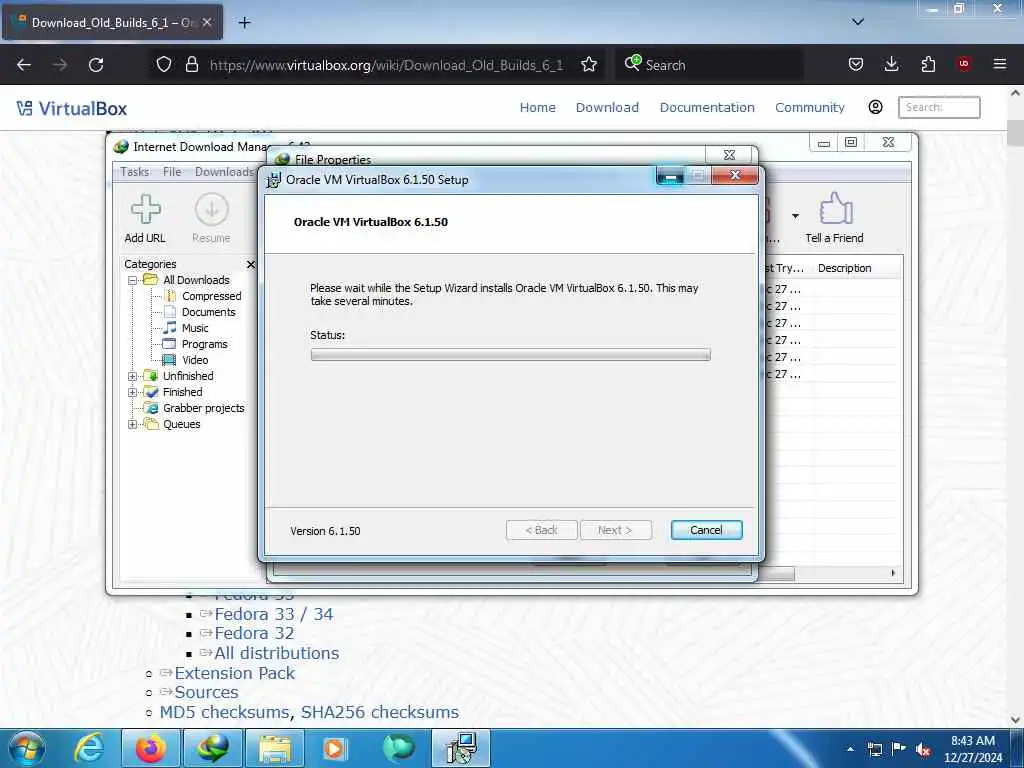Click the padlock site info icon
Screen dimensions: 1024x768
tap(191, 65)
